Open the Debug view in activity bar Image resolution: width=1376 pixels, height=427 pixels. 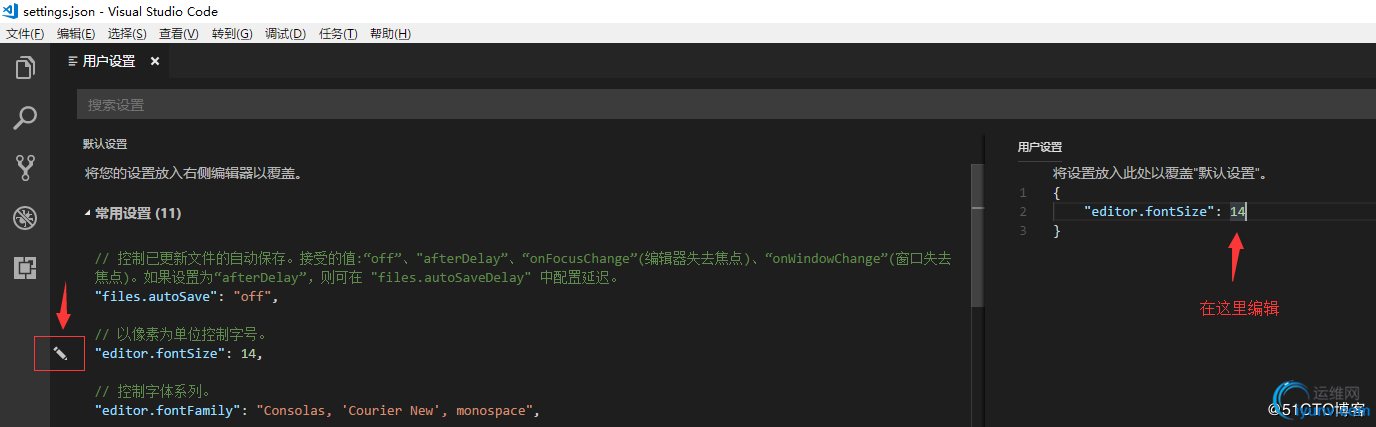pyautogui.click(x=25, y=218)
